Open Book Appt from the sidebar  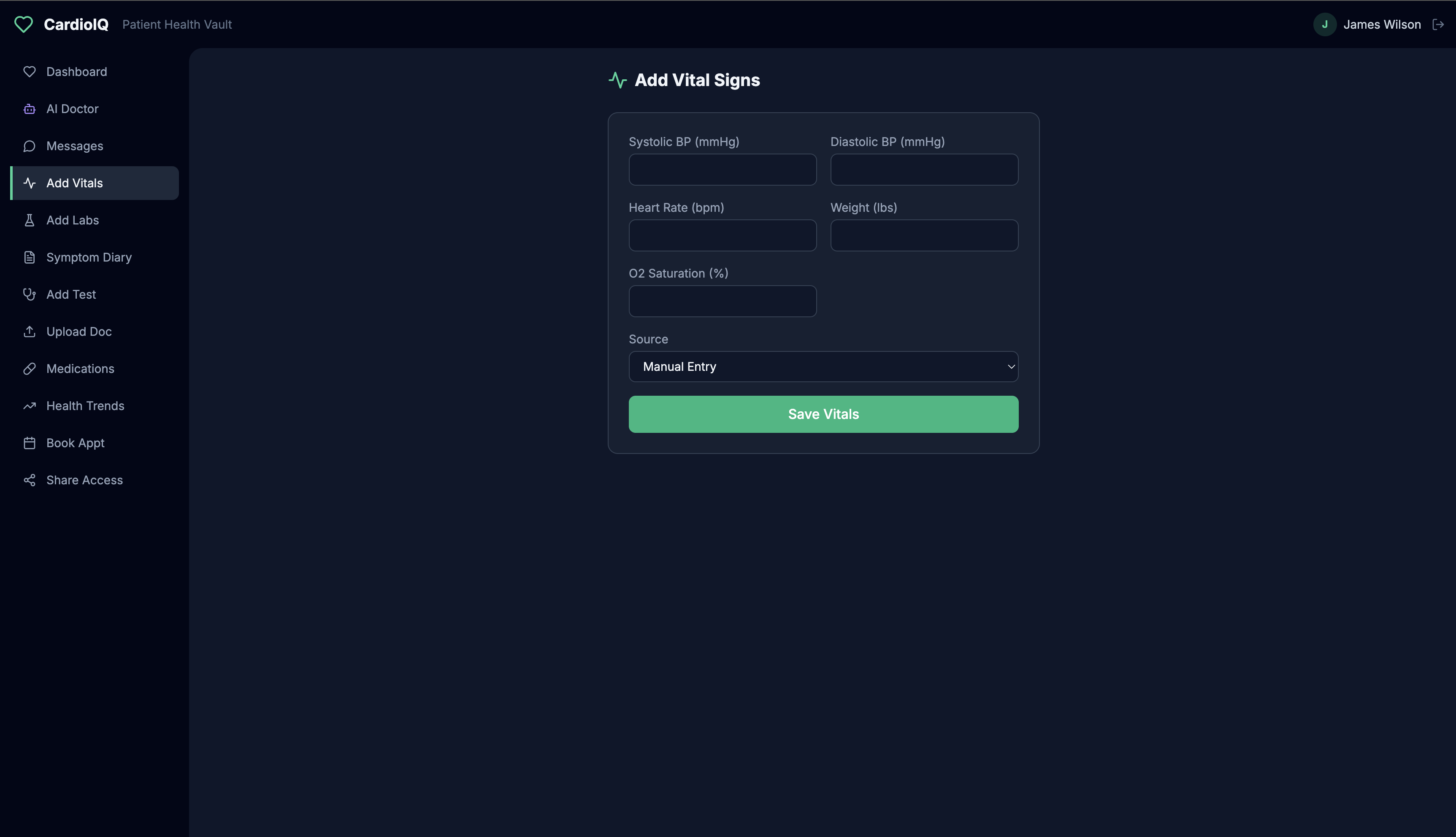tap(75, 443)
